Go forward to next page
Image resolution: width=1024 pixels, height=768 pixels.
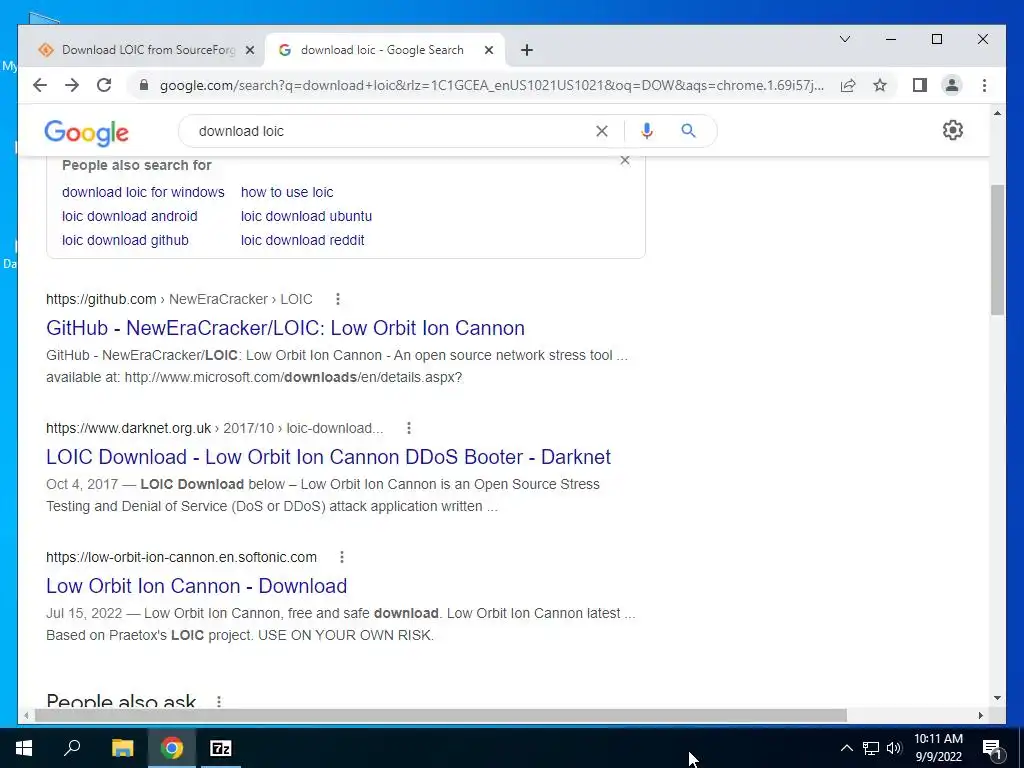click(72, 86)
